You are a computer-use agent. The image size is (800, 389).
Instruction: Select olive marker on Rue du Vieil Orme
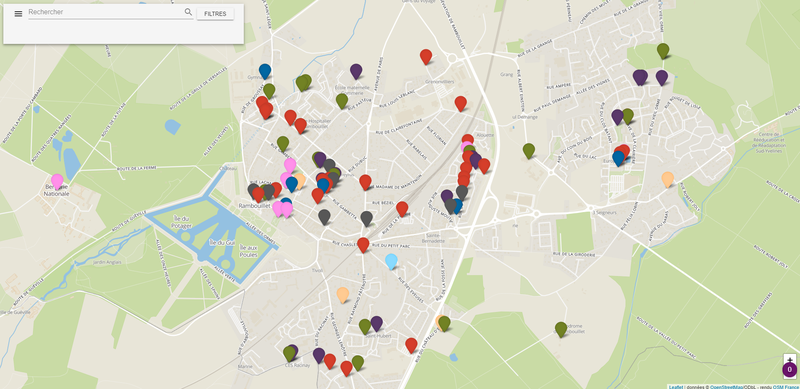click(663, 51)
